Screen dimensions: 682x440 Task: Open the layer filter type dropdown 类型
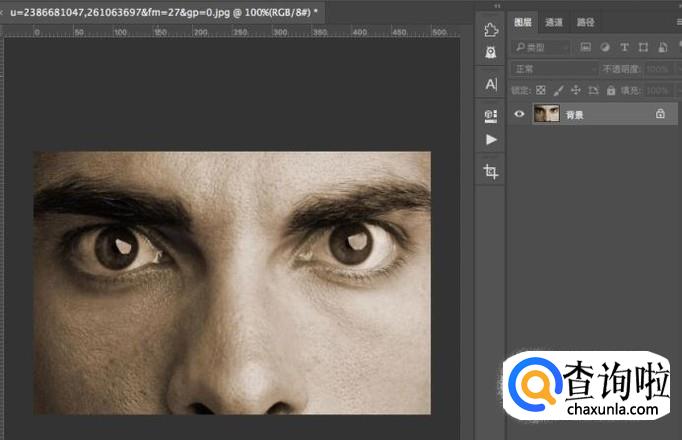tap(540, 47)
